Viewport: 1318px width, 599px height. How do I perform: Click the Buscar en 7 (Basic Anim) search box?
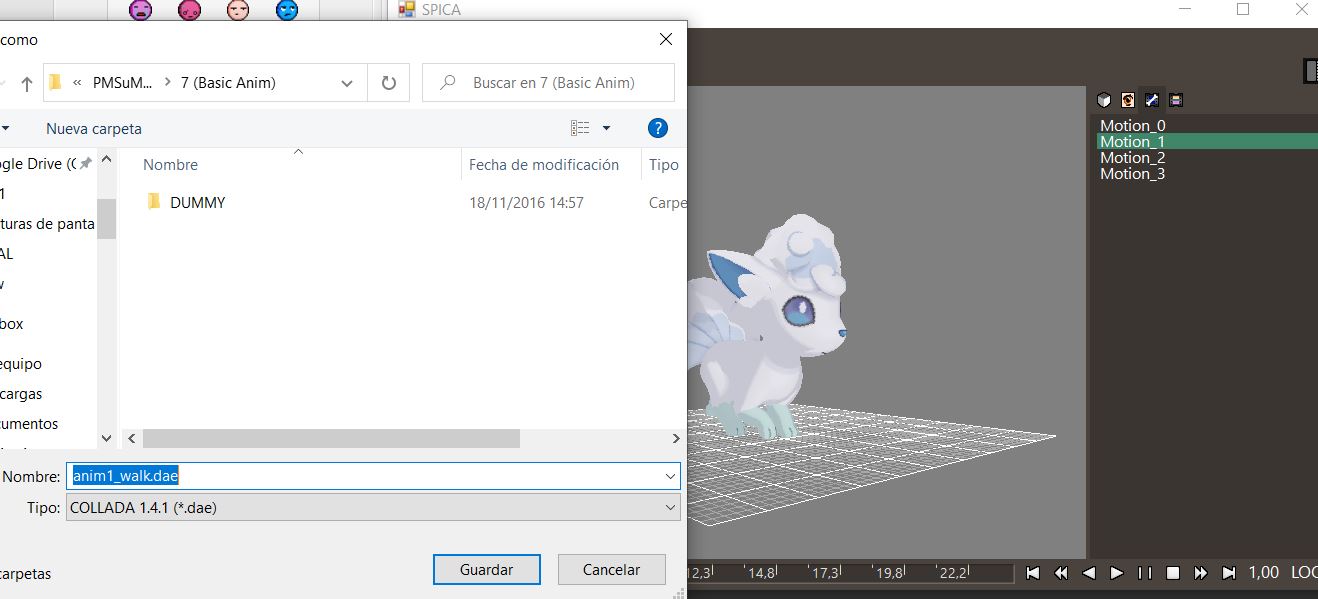click(x=548, y=83)
